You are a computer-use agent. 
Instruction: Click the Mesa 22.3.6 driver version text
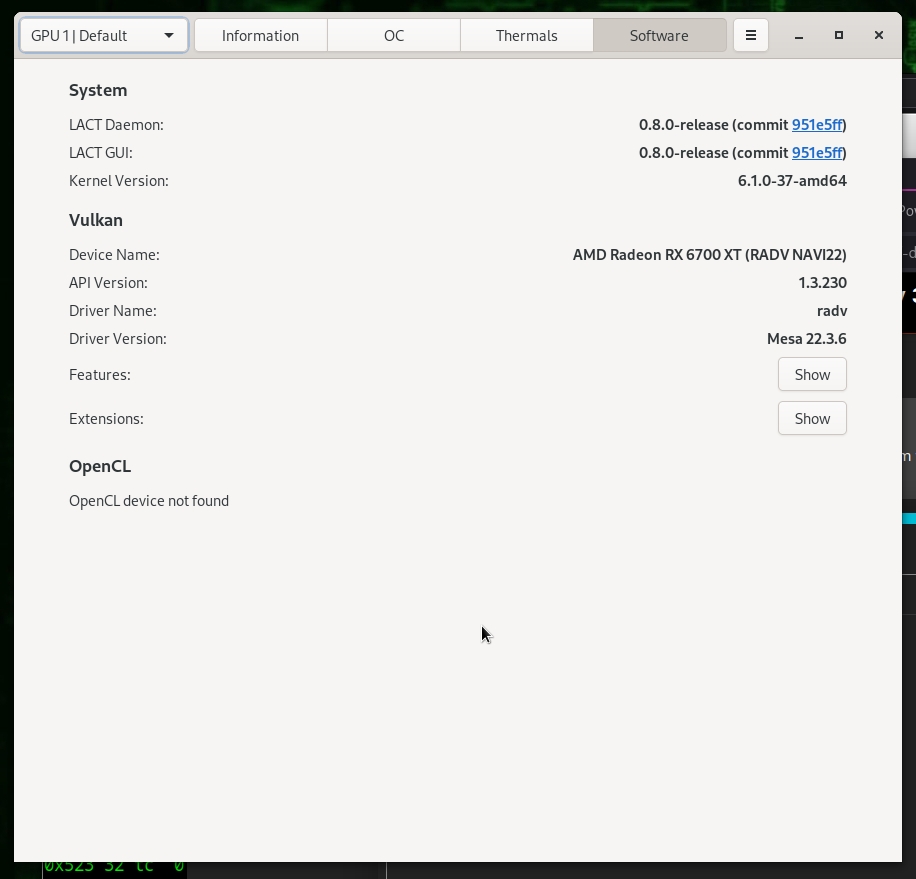(806, 339)
